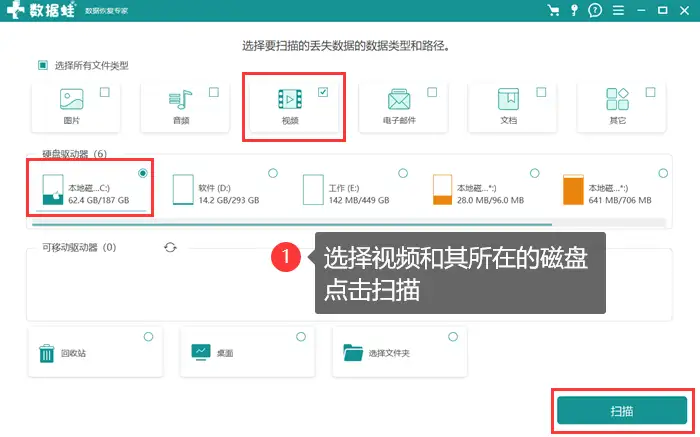The width and height of the screenshot is (700, 437).
Task: Check the 电子邮件 file type checkbox
Action: pos(432,92)
